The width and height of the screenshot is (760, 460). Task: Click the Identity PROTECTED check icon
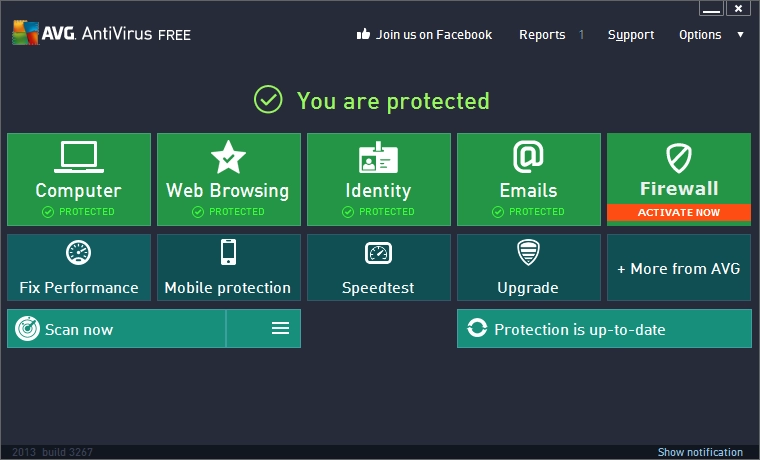348,212
